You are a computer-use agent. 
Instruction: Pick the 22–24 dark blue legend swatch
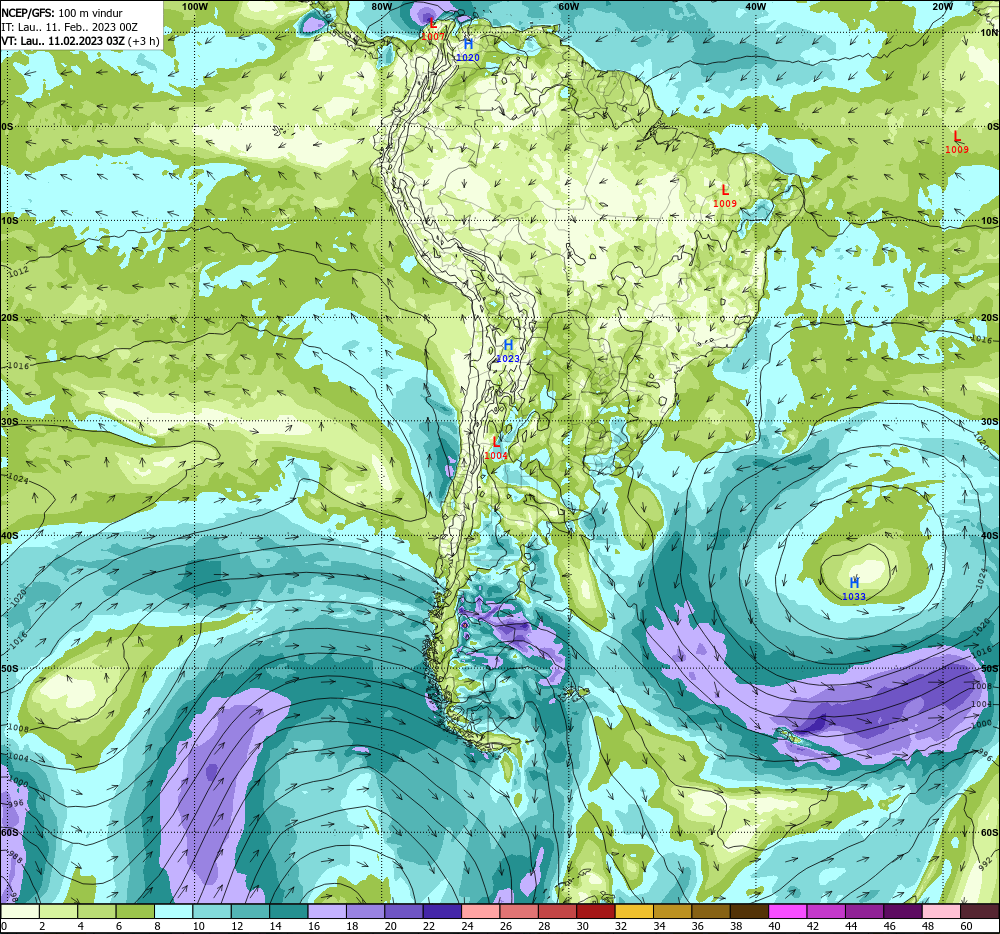point(443,911)
